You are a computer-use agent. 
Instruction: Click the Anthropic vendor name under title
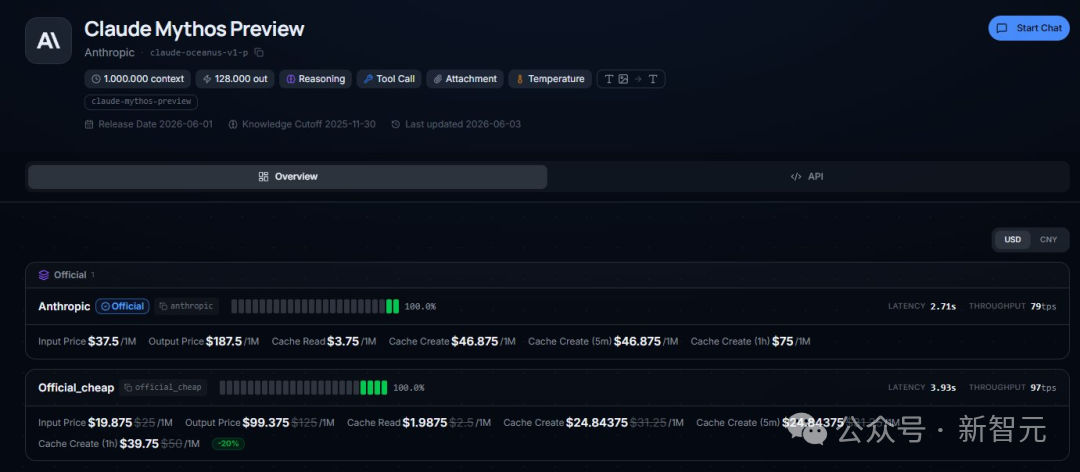pos(110,52)
